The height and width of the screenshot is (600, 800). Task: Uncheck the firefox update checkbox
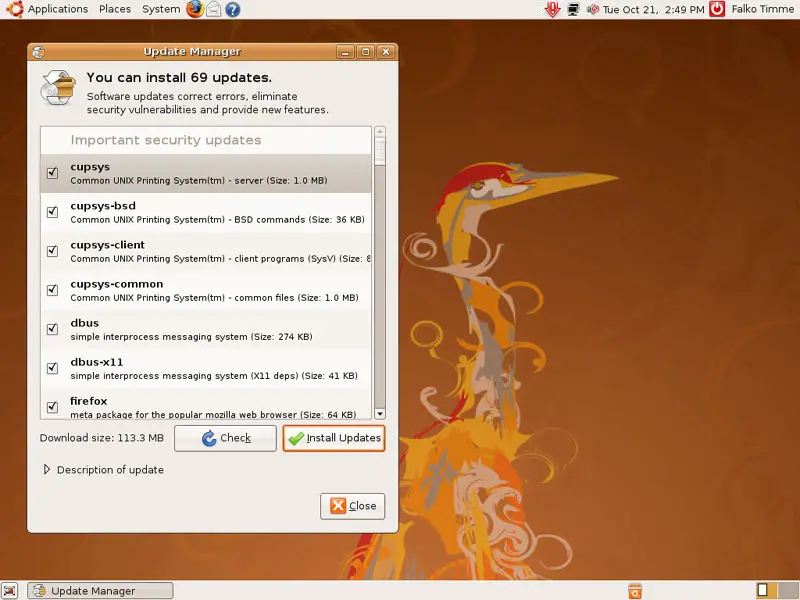[53, 407]
